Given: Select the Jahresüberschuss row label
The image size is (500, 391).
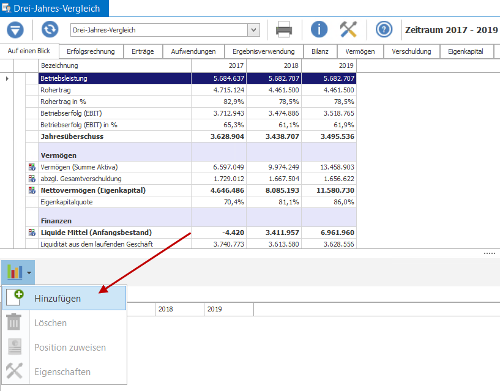Looking at the screenshot, I should [72, 136].
